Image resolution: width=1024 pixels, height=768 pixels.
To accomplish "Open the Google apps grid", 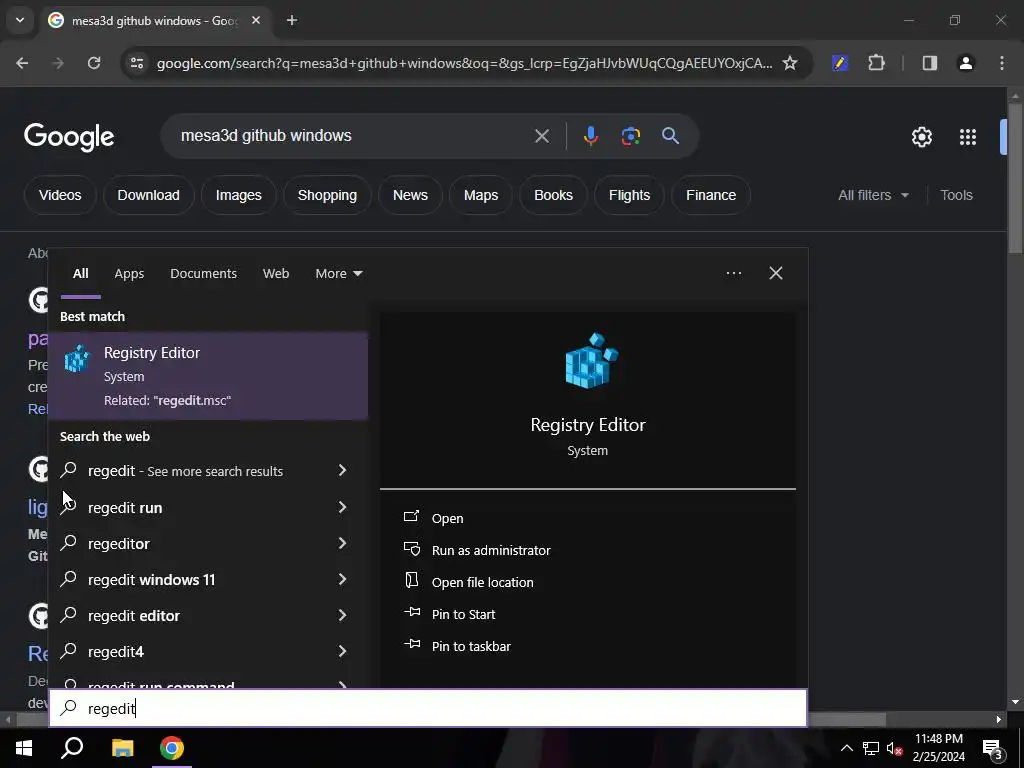I will tap(967, 137).
